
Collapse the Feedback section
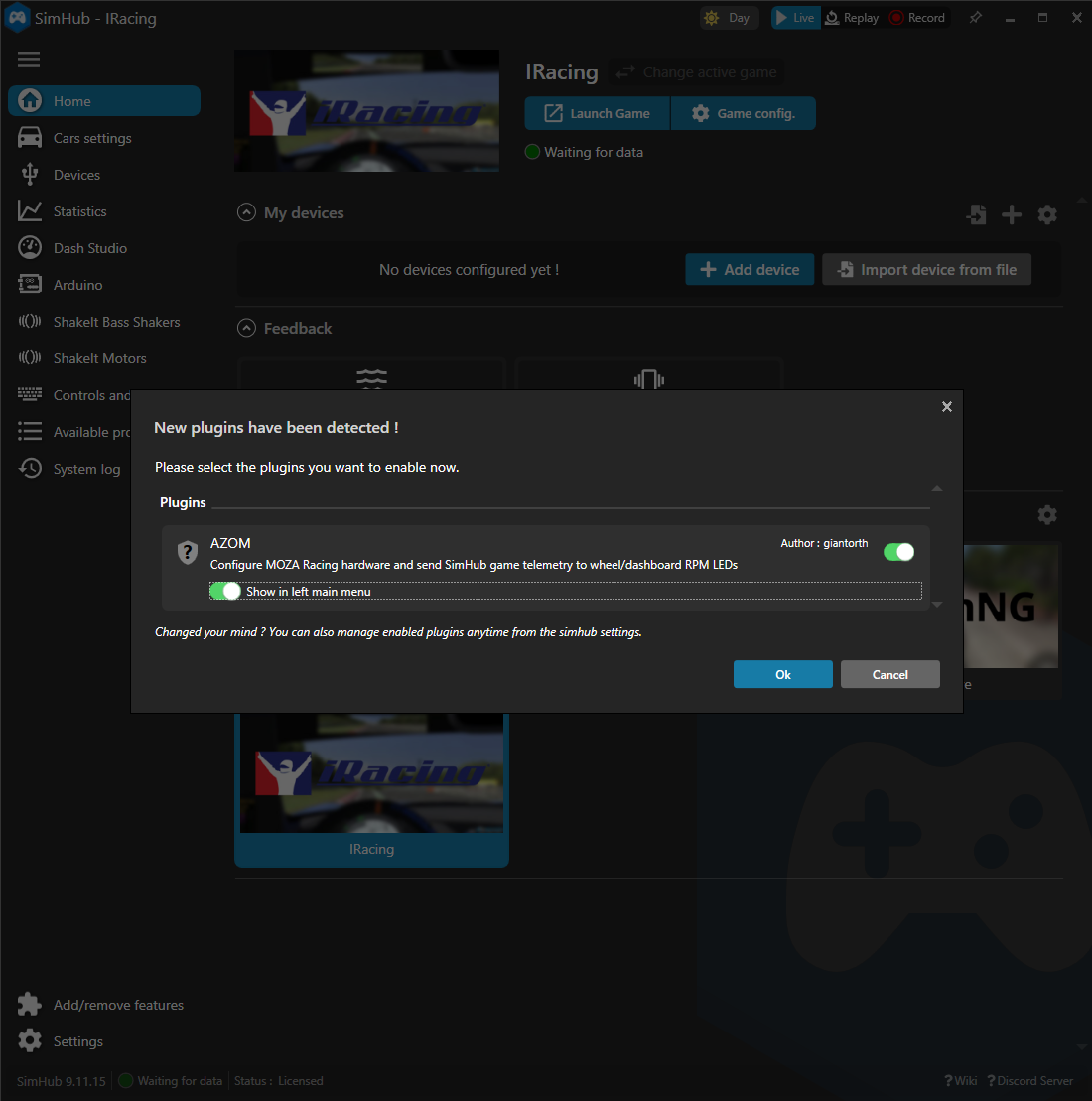pyautogui.click(x=246, y=328)
